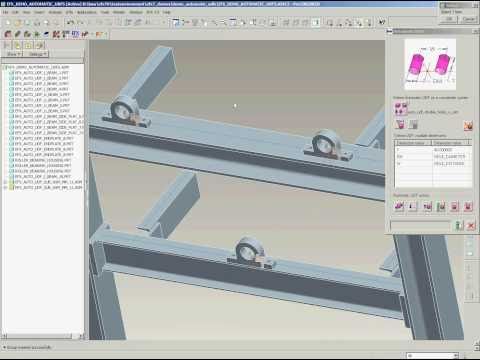
Task: Click the magenta cylinders UDF preview image
Action: 430,65
